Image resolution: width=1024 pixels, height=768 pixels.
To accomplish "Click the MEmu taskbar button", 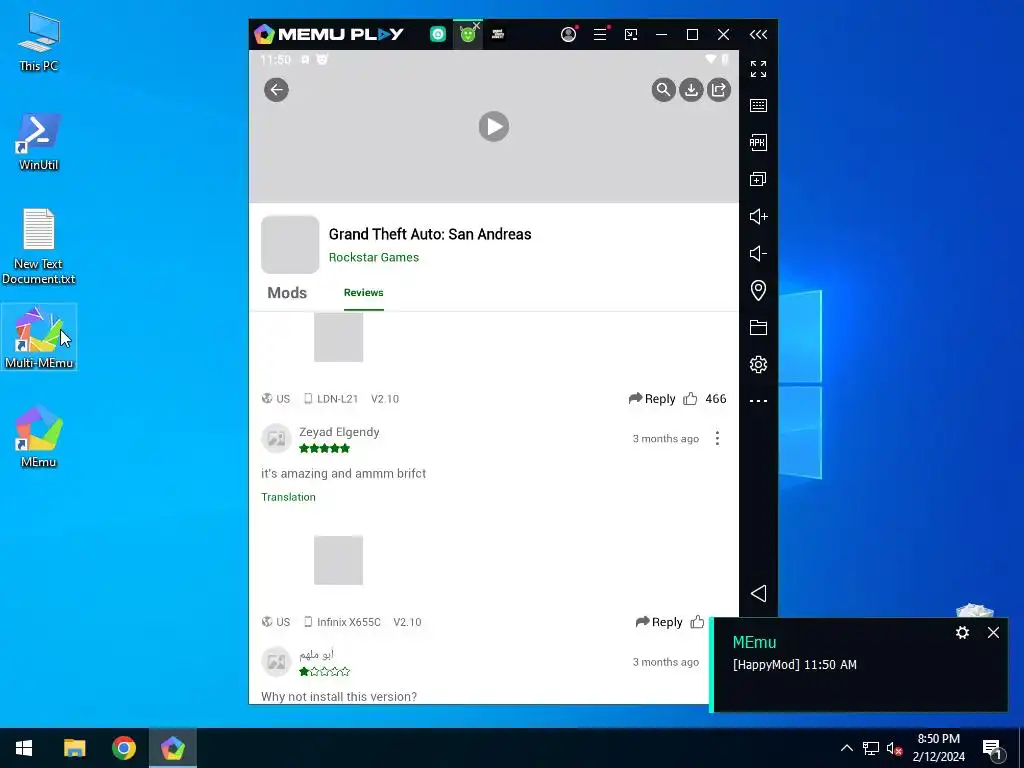I will pyautogui.click(x=173, y=748).
